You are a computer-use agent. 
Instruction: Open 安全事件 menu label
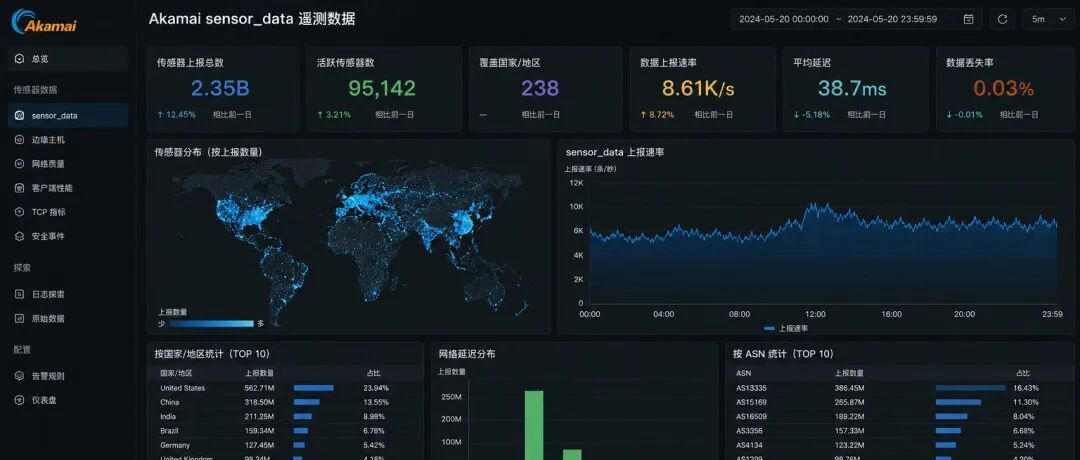(48, 236)
